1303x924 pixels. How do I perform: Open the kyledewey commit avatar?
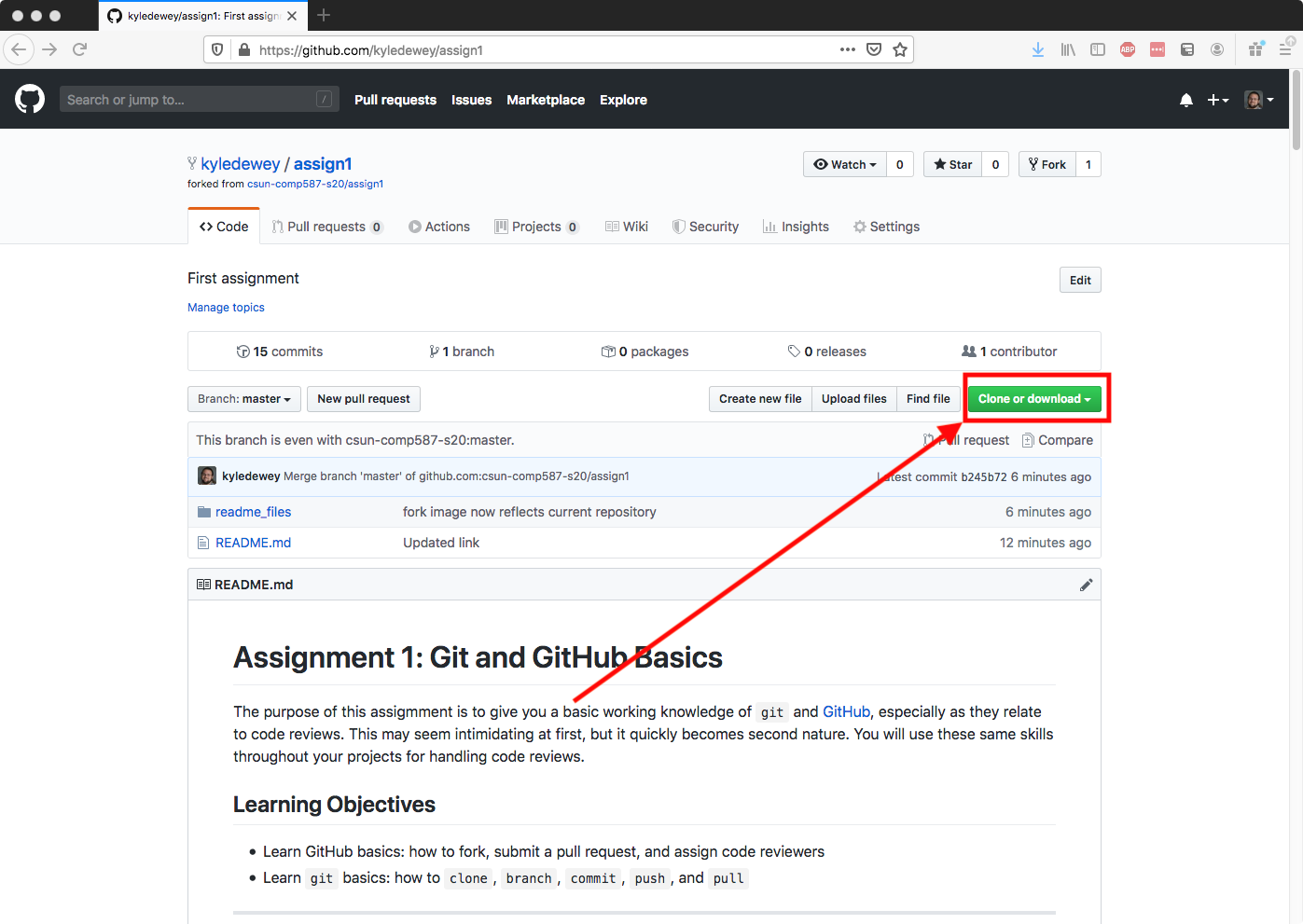pos(207,476)
